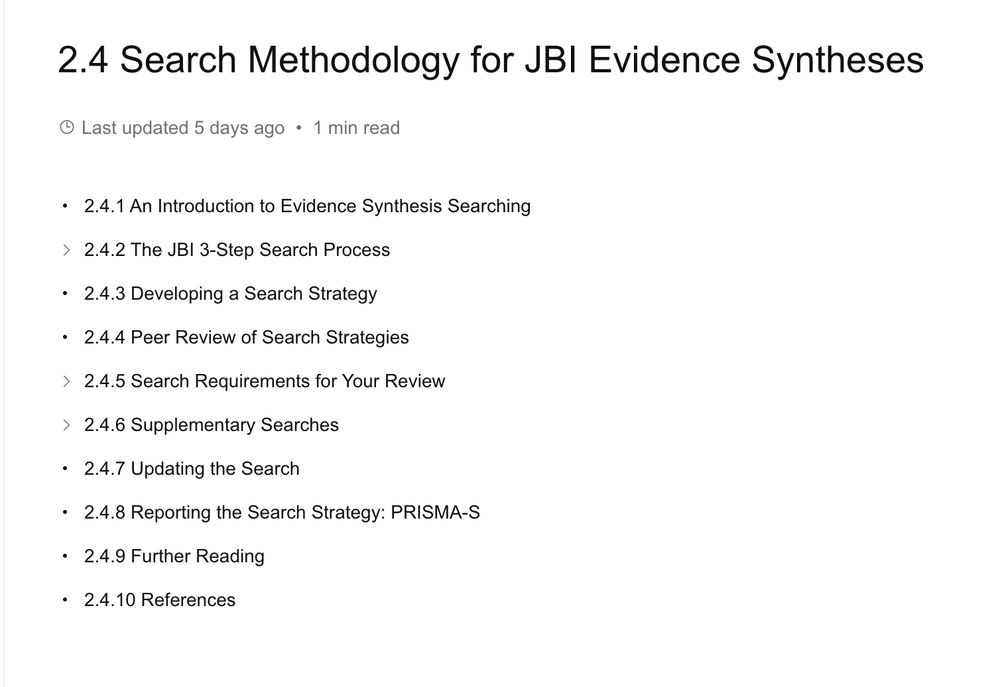Expand the 2.4.5 Search Requirements chevron

66,381
